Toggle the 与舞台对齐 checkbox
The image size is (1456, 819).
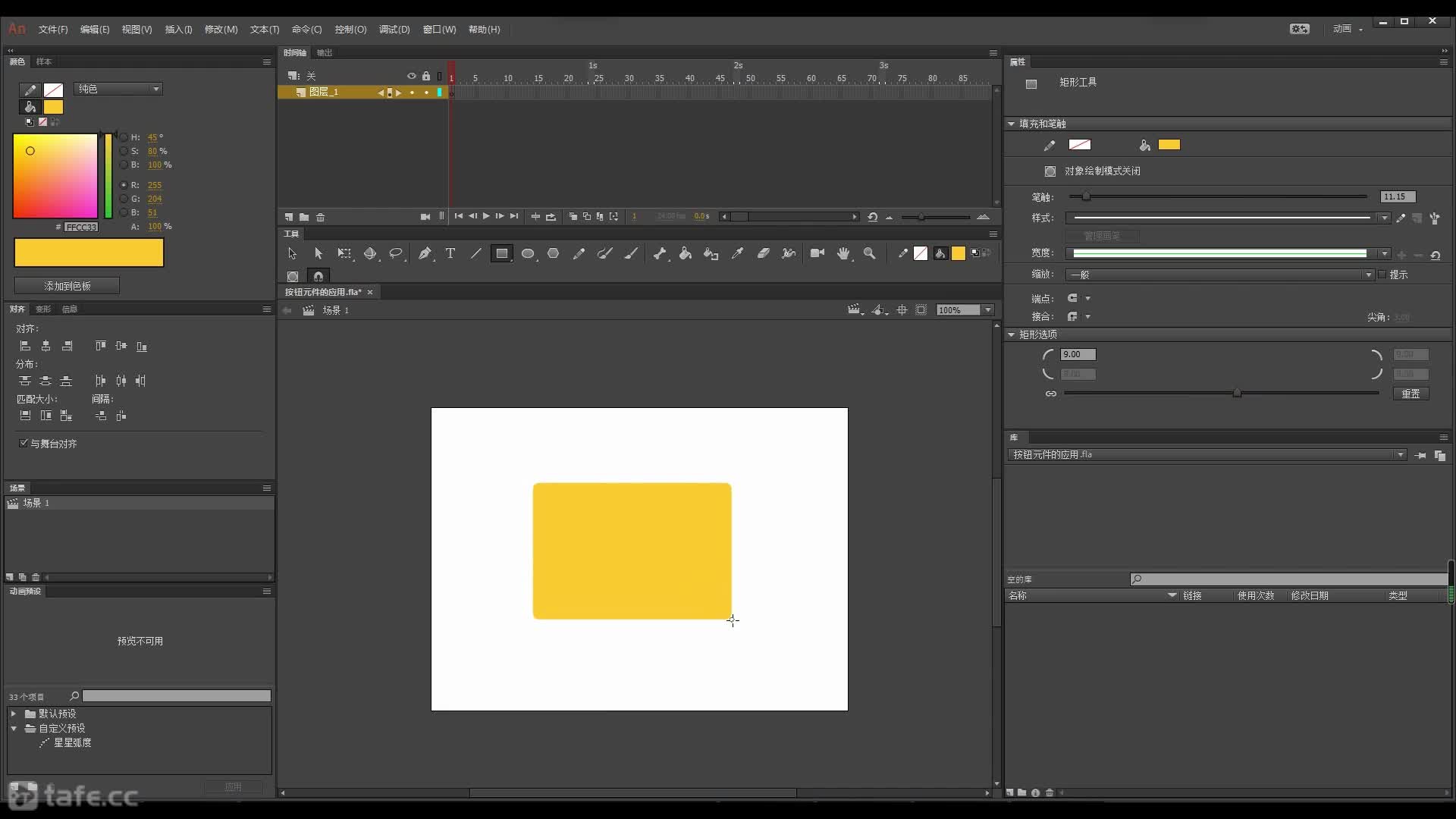tap(24, 443)
